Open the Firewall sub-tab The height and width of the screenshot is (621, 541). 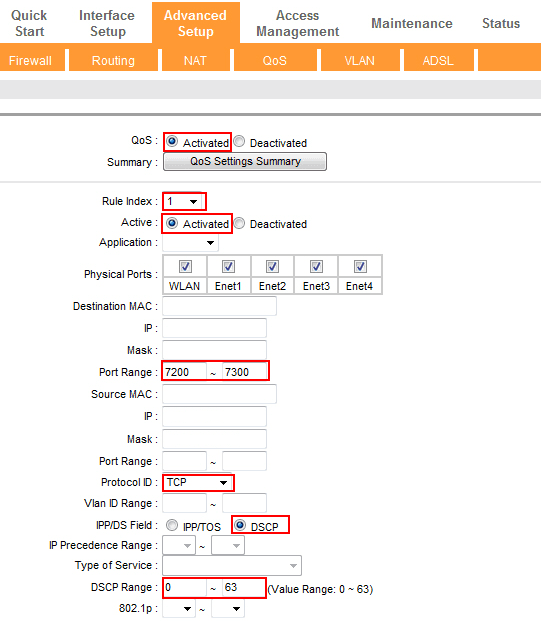[30, 61]
